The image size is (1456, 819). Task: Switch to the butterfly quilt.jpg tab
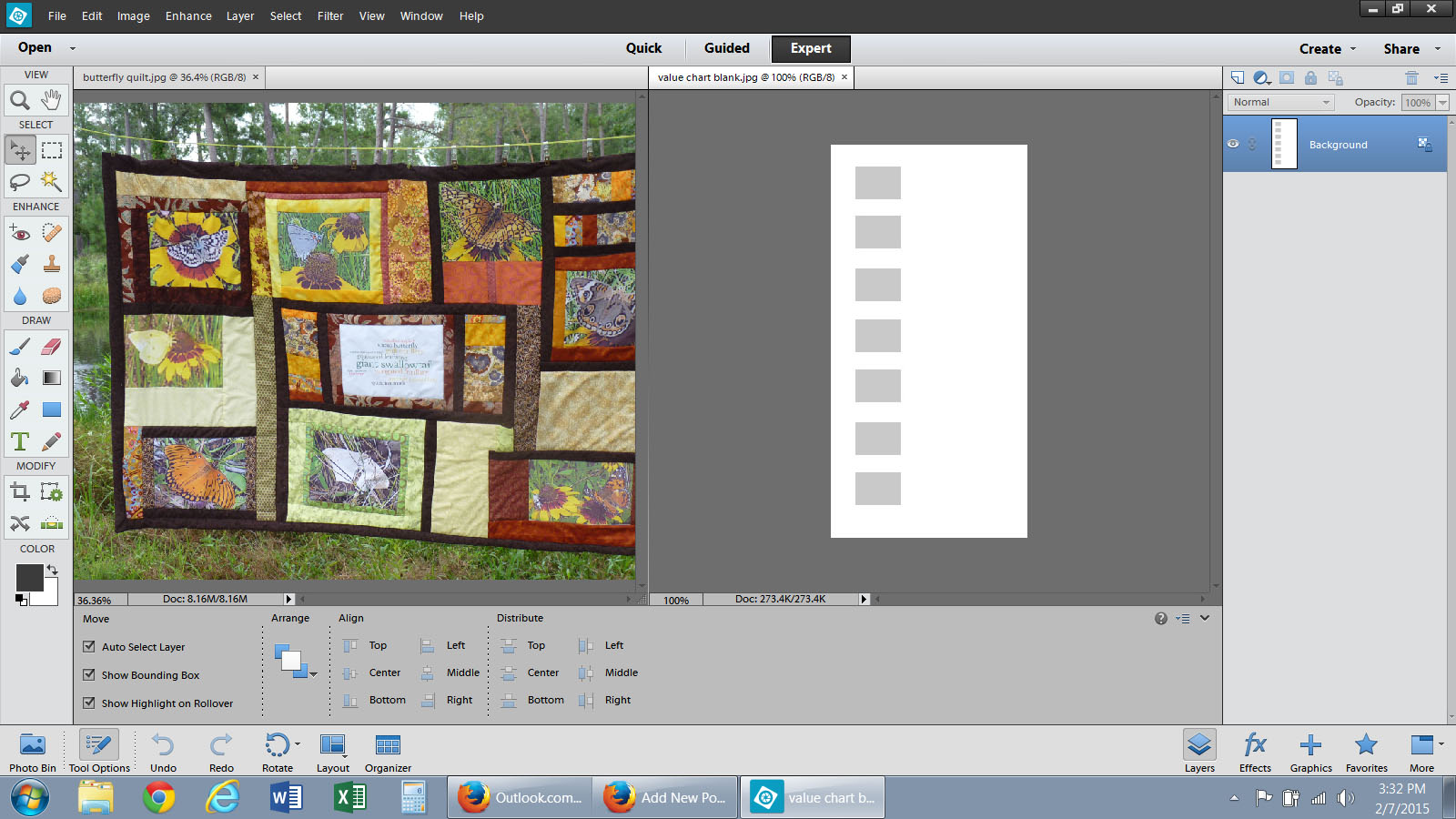point(164,77)
